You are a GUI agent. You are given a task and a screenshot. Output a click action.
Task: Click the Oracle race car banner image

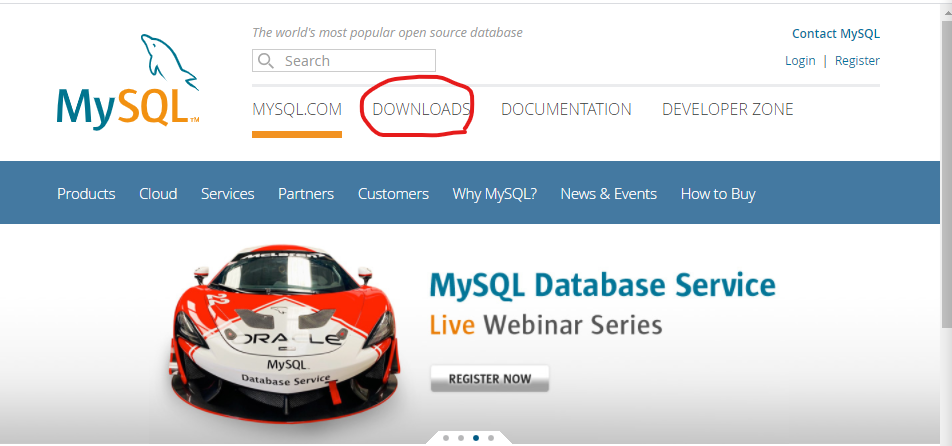pos(284,334)
